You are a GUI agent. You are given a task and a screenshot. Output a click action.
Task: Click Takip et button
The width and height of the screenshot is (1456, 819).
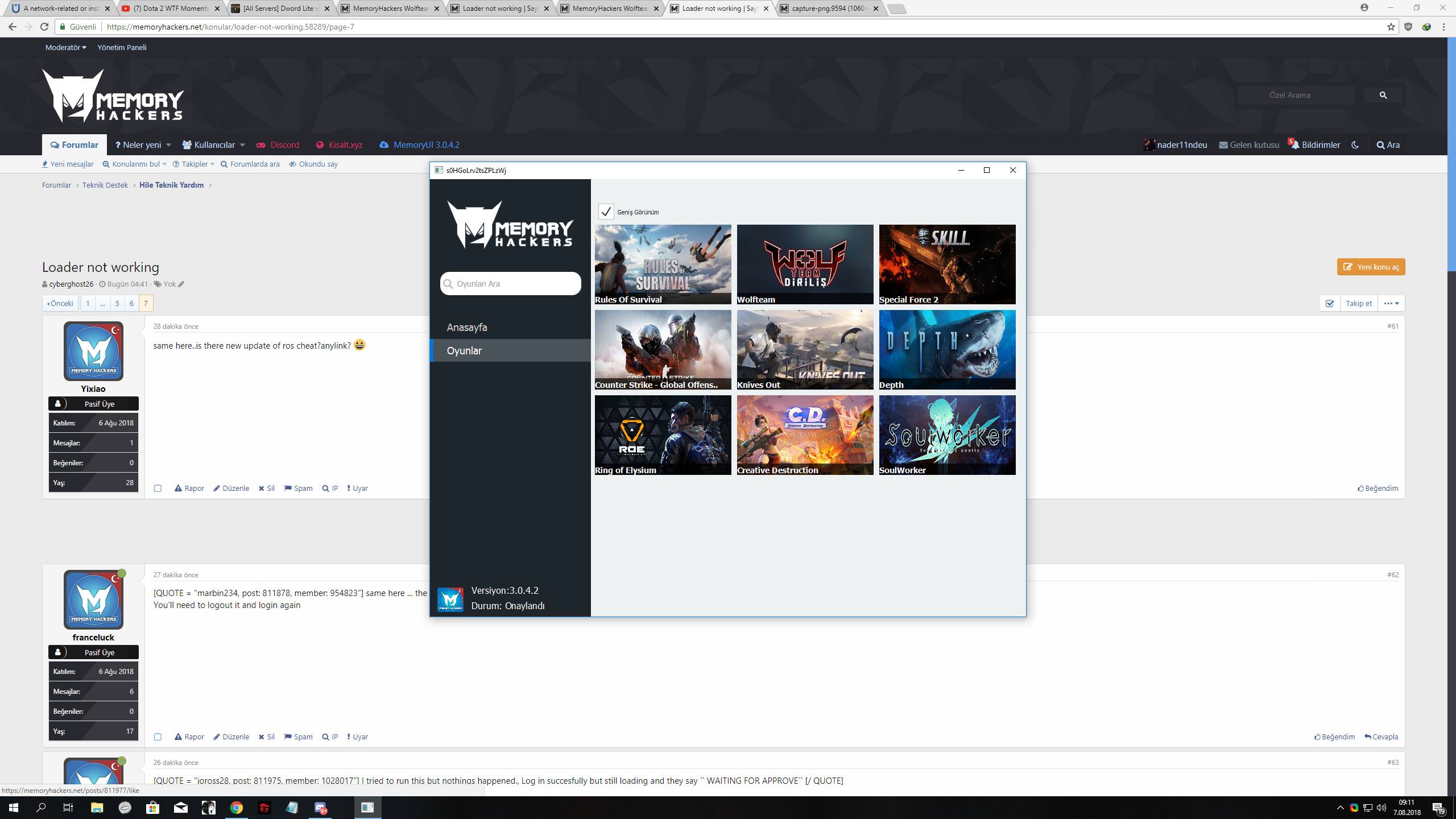(x=1359, y=303)
